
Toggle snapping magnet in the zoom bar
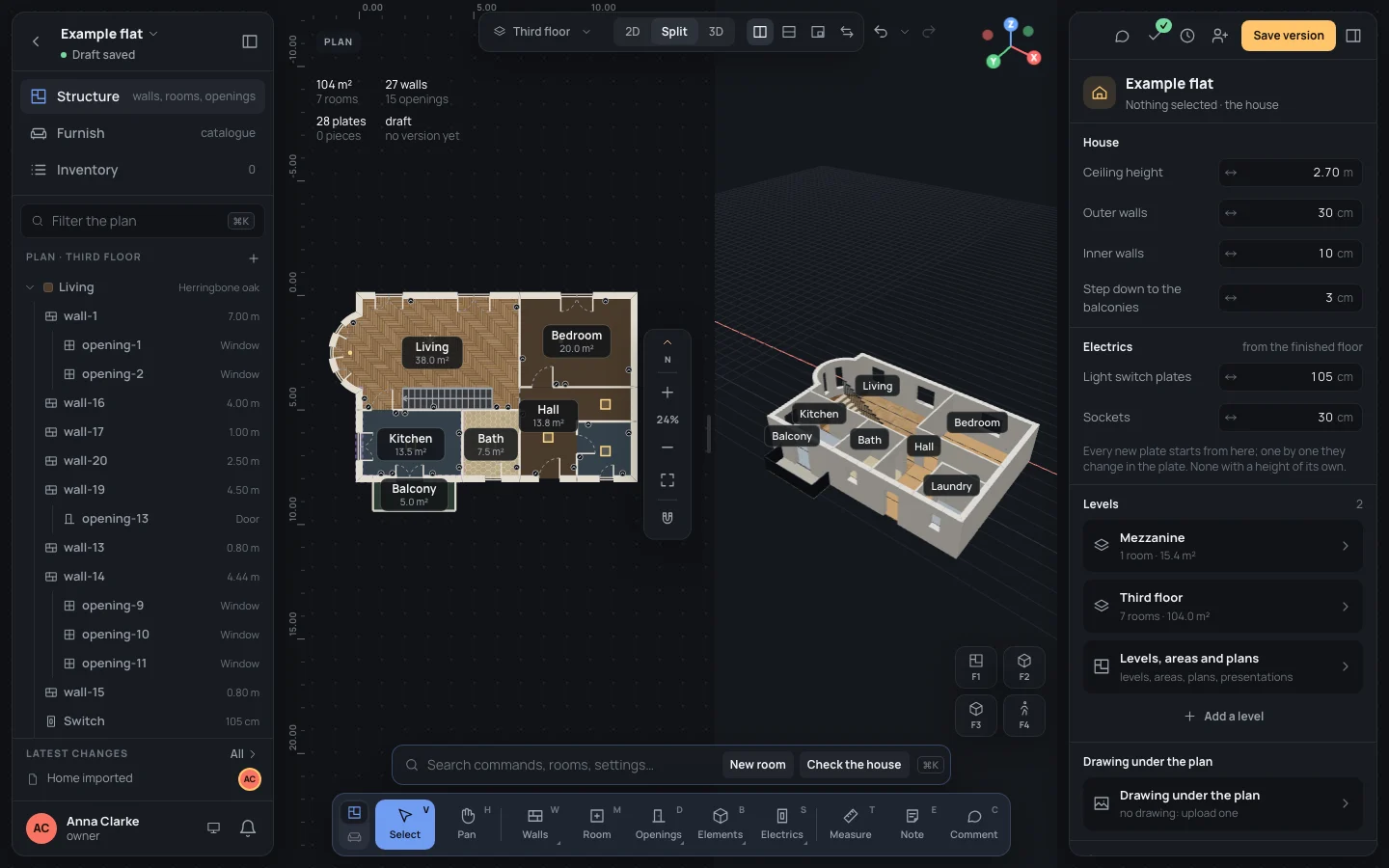tap(667, 518)
